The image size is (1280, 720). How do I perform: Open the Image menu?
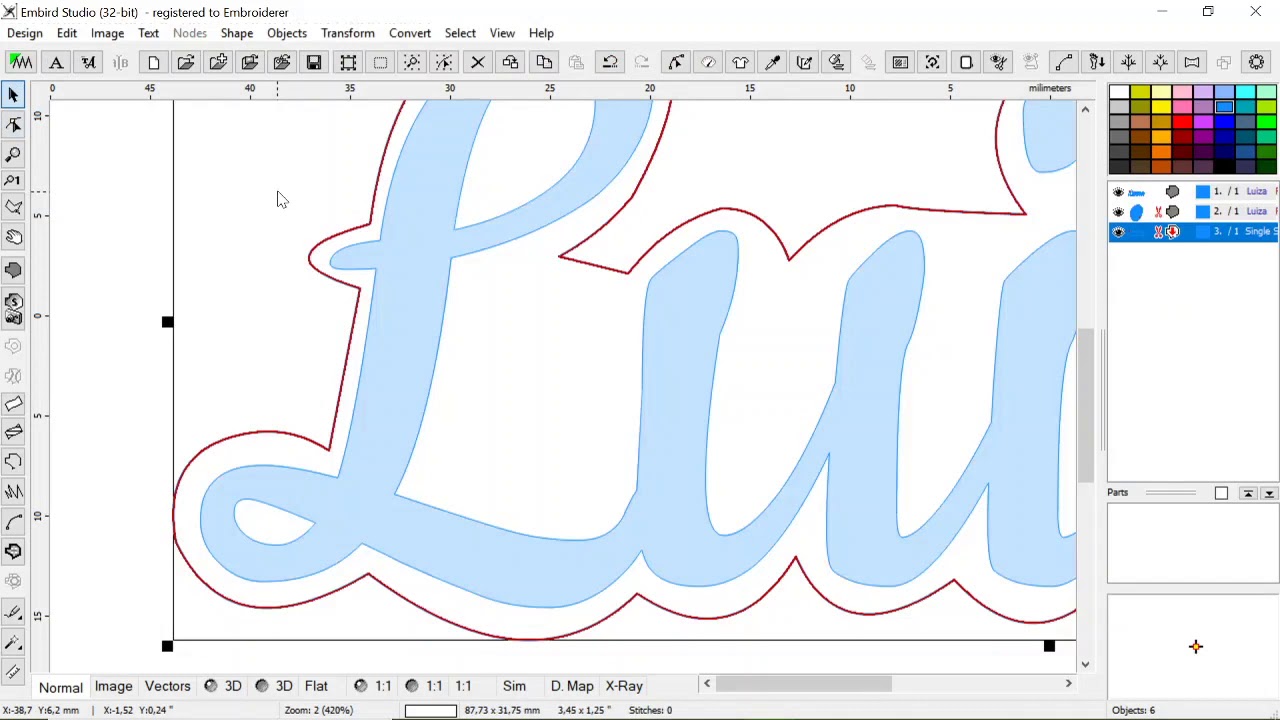pyautogui.click(x=107, y=33)
